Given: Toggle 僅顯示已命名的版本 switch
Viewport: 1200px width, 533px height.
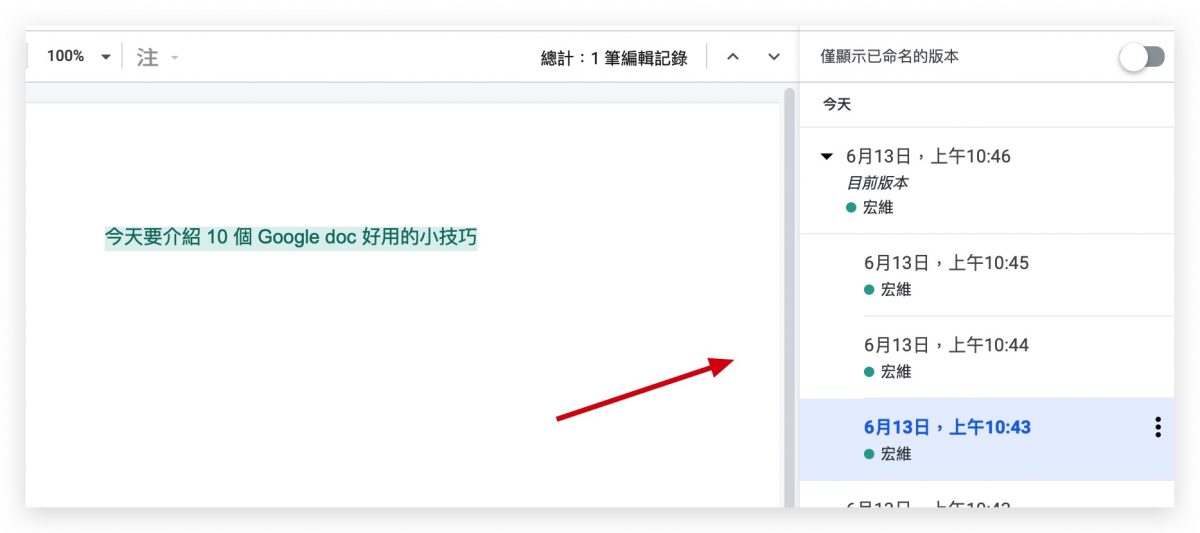Looking at the screenshot, I should click(x=1142, y=57).
